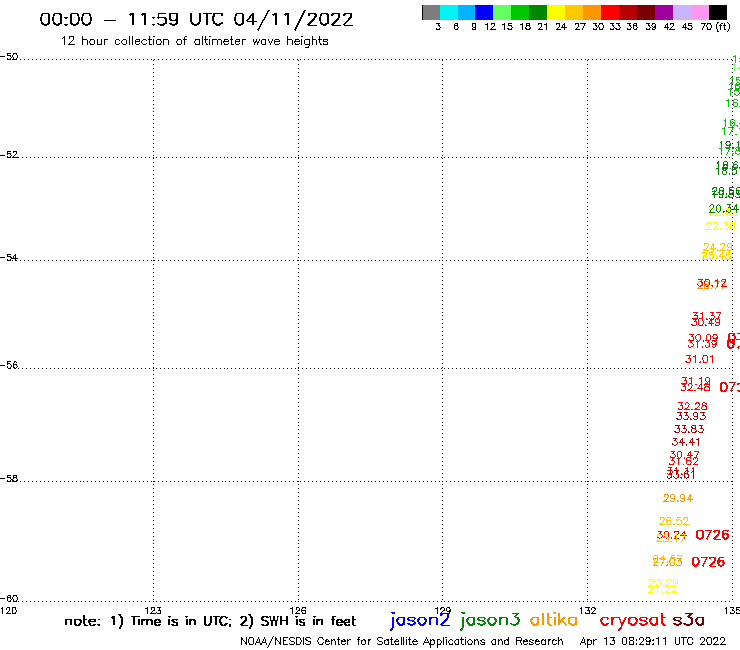Click the purple swatch in the legend
Image resolution: width=740 pixels, height=650 pixels.
coord(664,12)
